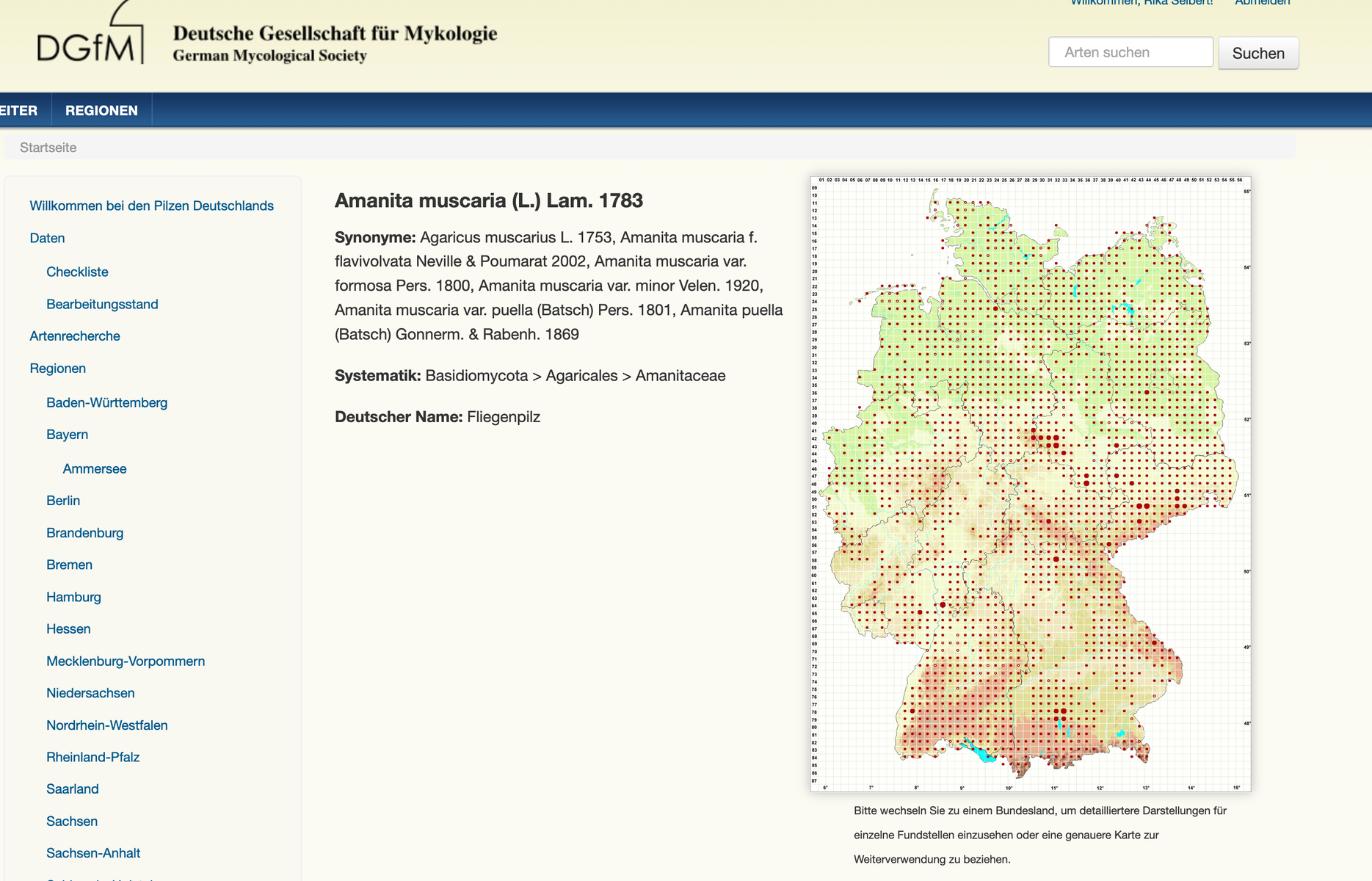Click the Arten suchen search field
Screen dimensions: 1372x881
click(x=1130, y=52)
